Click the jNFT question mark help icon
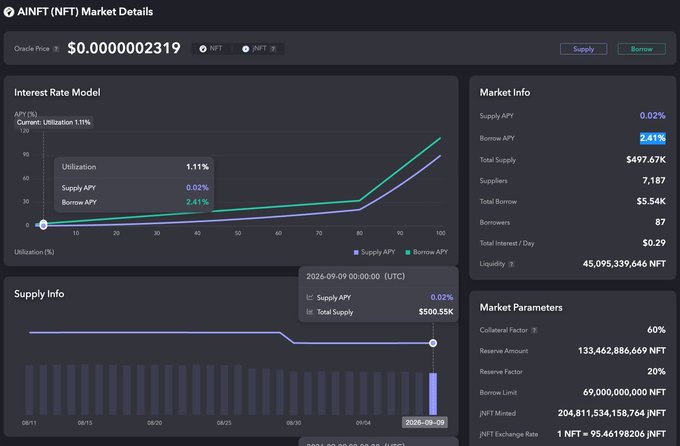The image size is (680, 446). 273,49
